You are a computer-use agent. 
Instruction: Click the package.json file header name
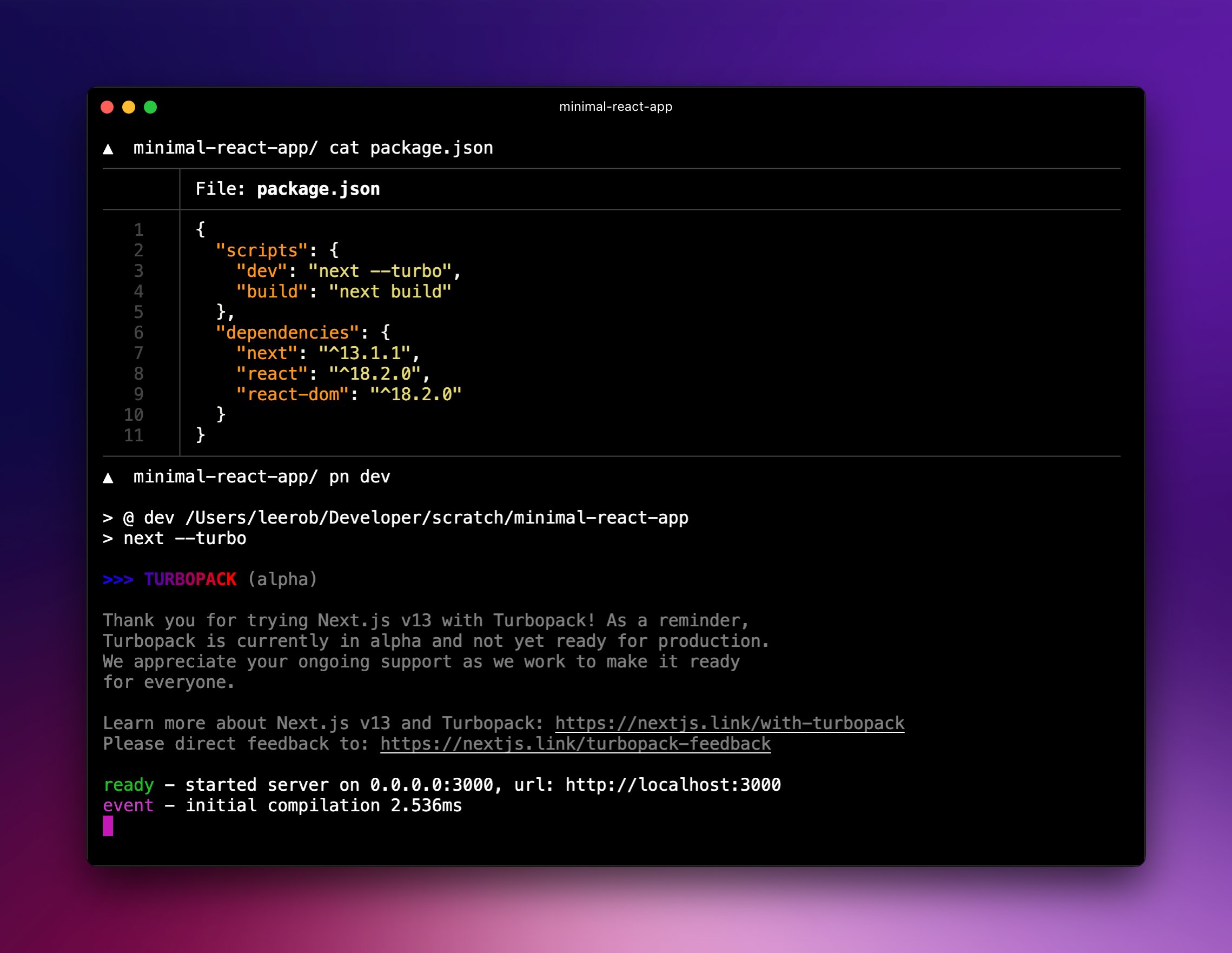(318, 189)
